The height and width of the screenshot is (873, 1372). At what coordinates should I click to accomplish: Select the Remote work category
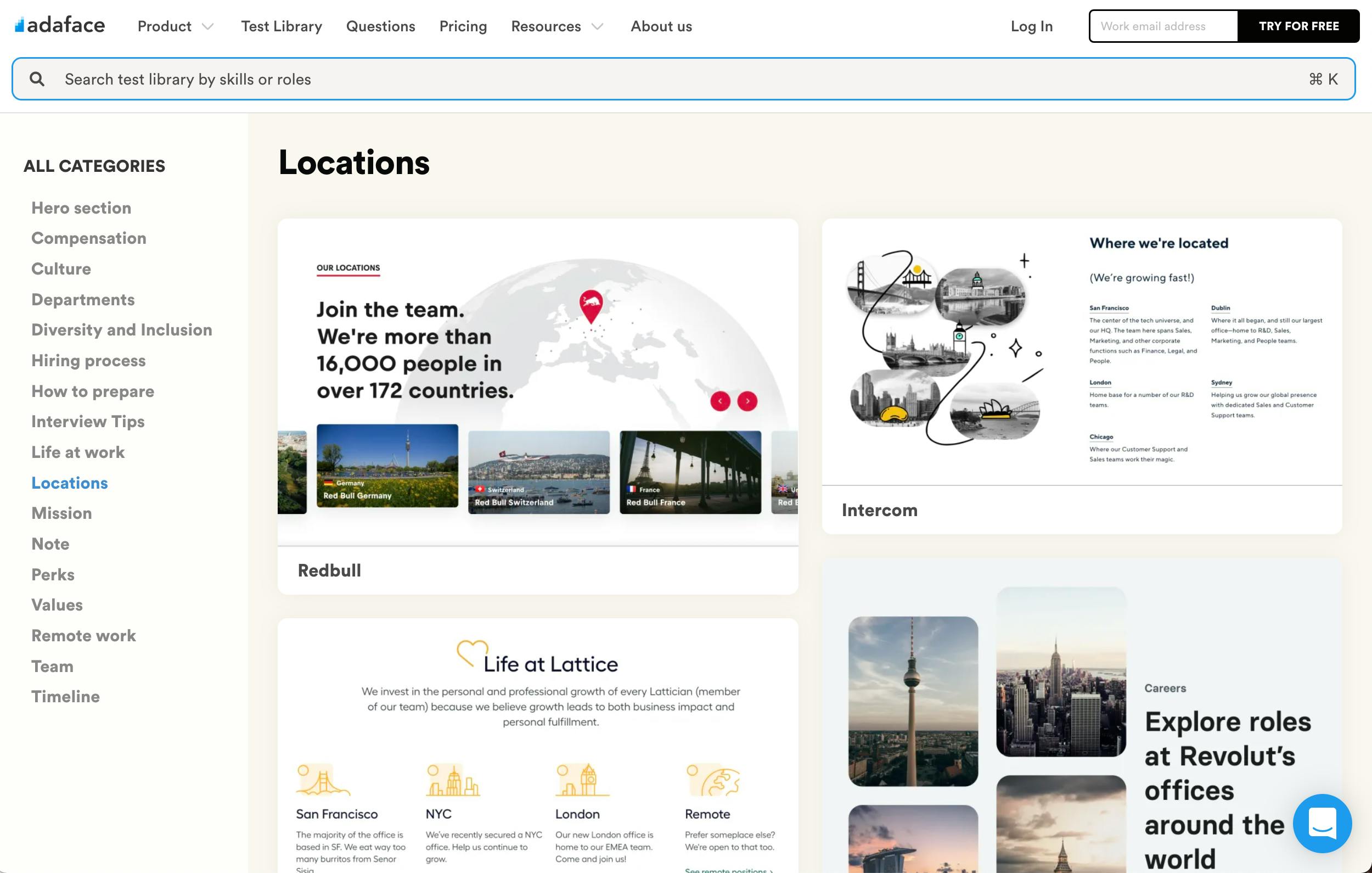(x=84, y=636)
